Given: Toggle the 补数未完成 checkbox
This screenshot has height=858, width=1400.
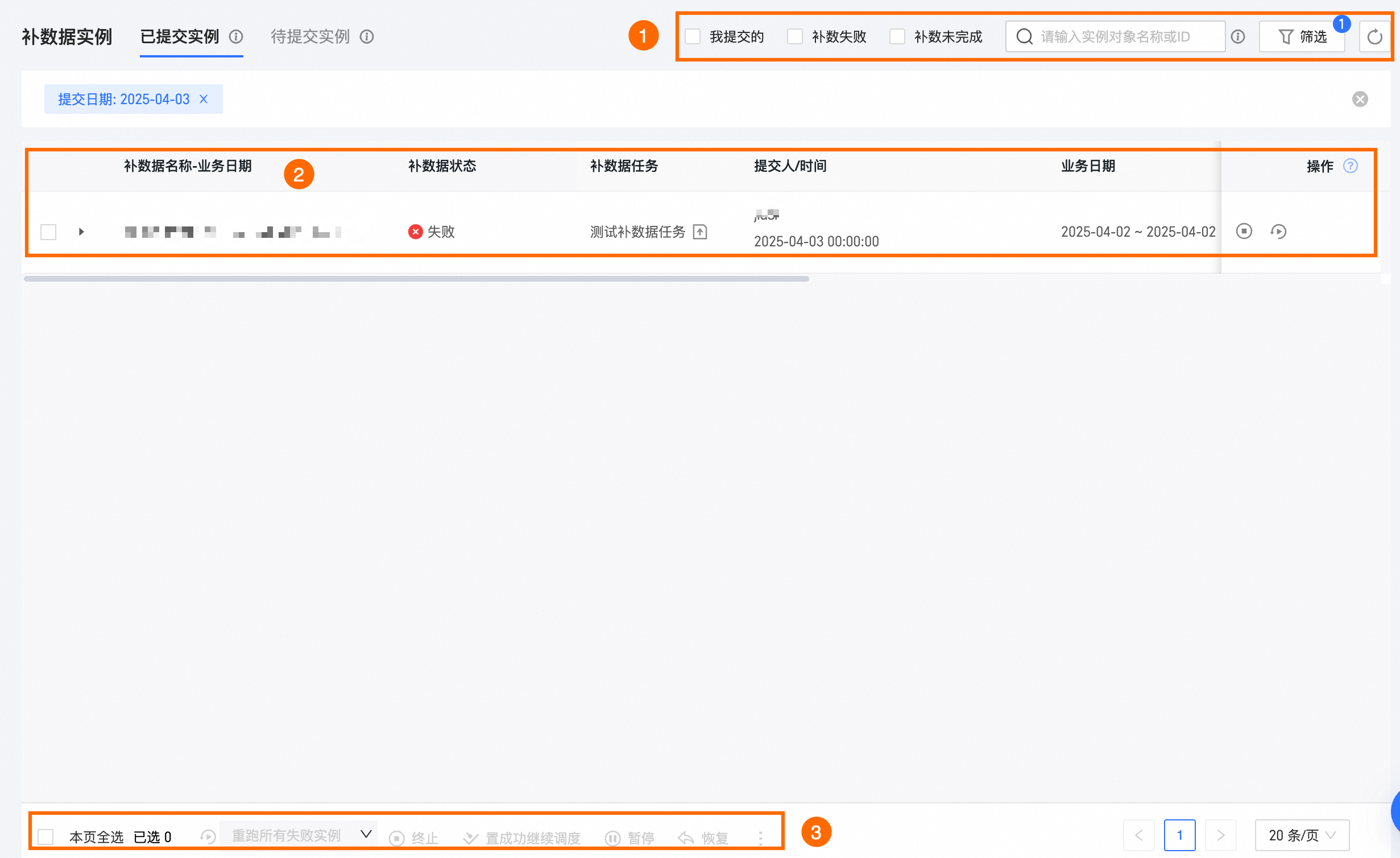Looking at the screenshot, I should point(897,37).
